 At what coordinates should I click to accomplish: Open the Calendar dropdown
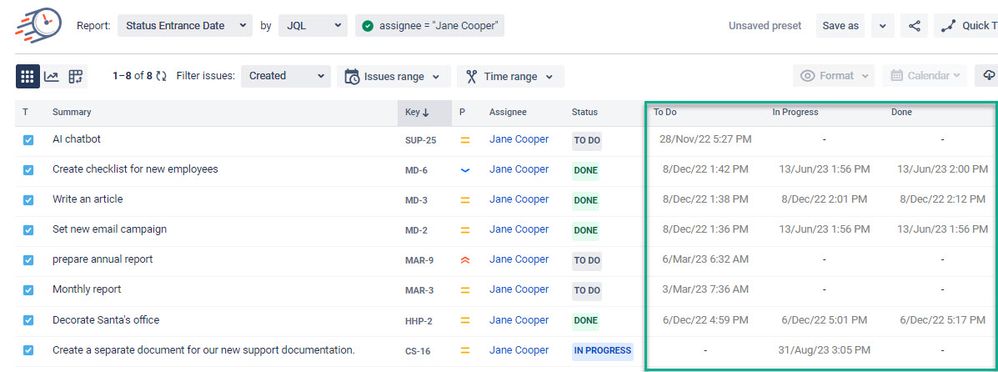[x=925, y=76]
